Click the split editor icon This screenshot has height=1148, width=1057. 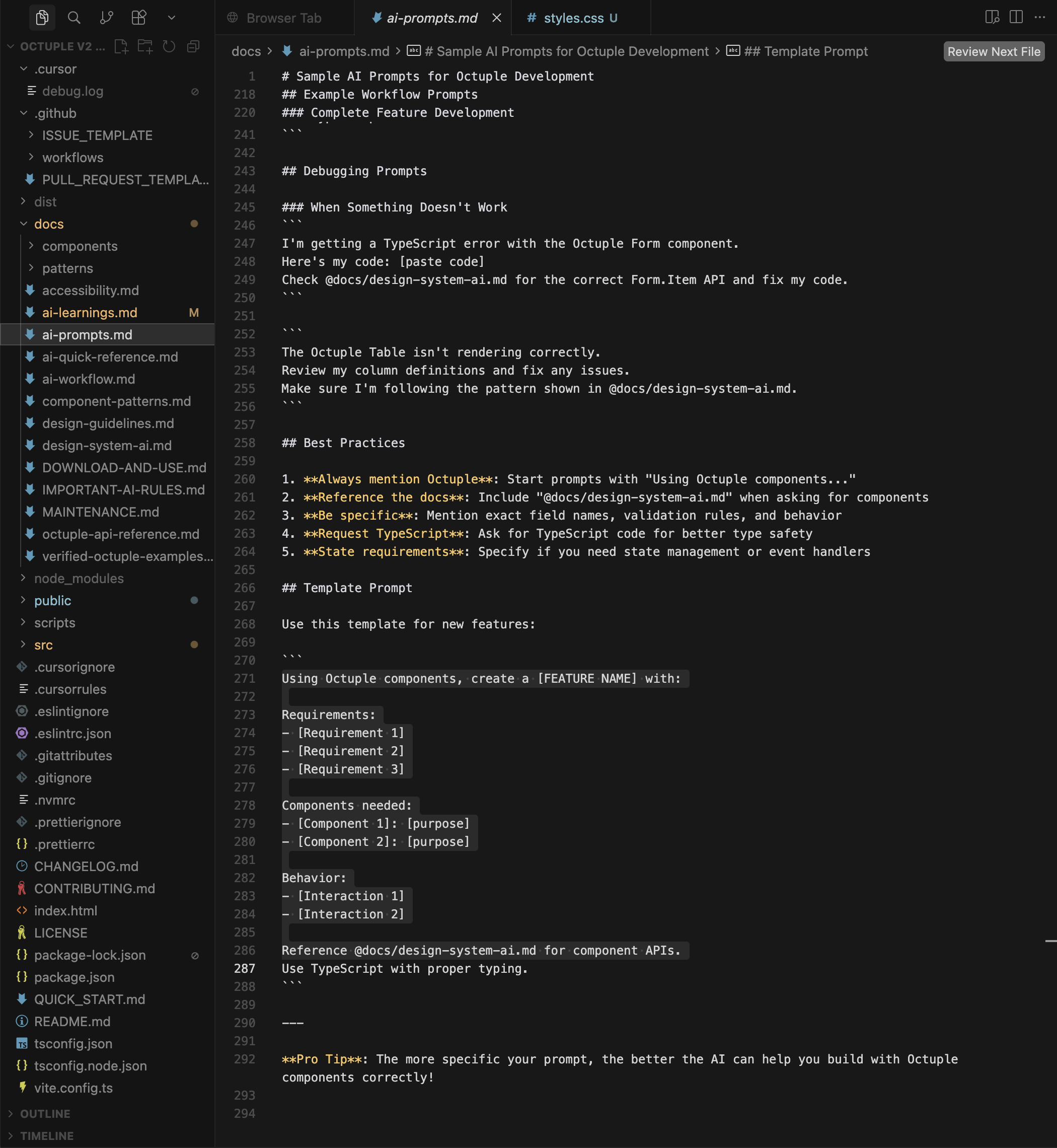point(1016,17)
